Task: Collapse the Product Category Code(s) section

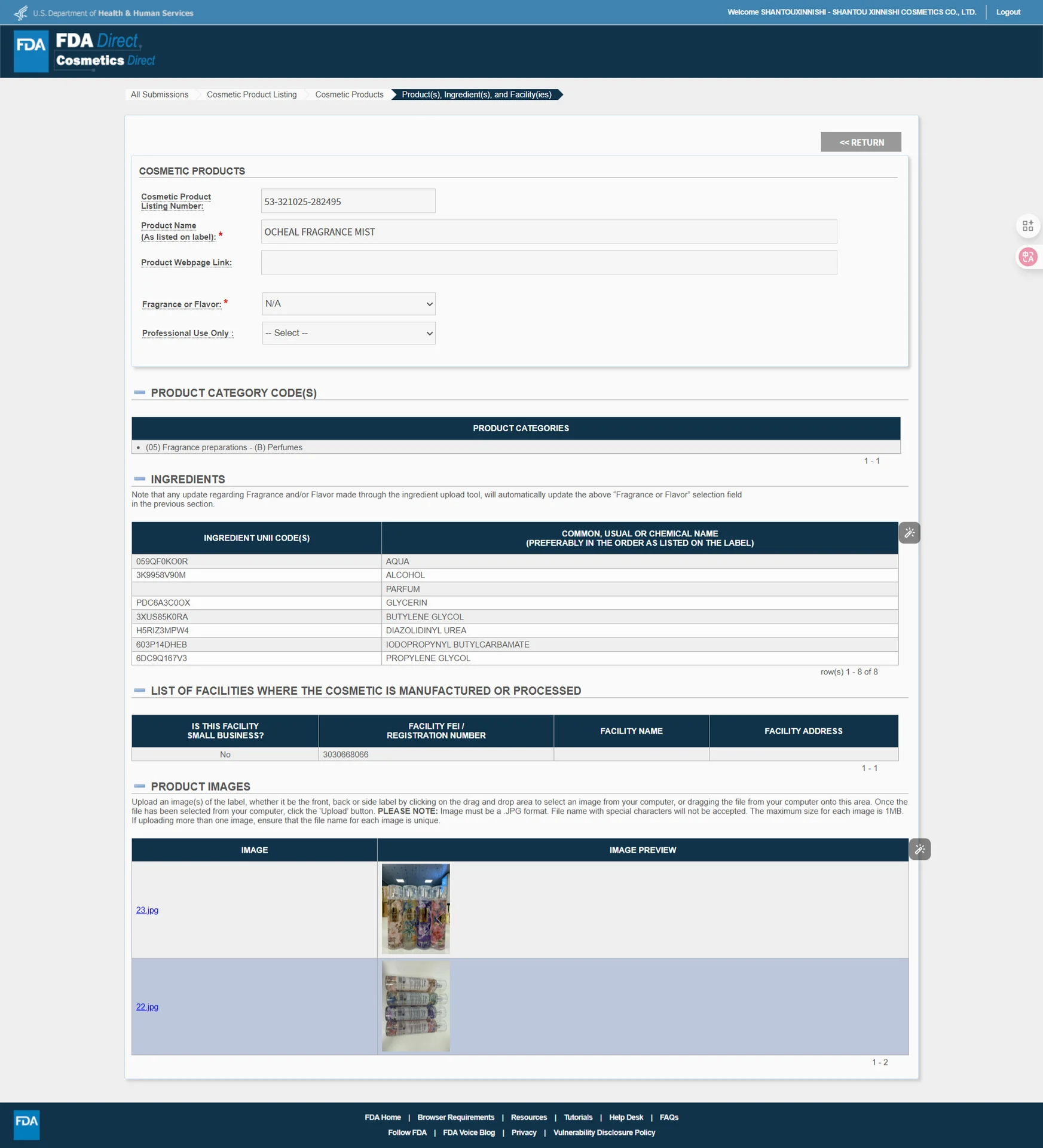Action: pos(140,393)
